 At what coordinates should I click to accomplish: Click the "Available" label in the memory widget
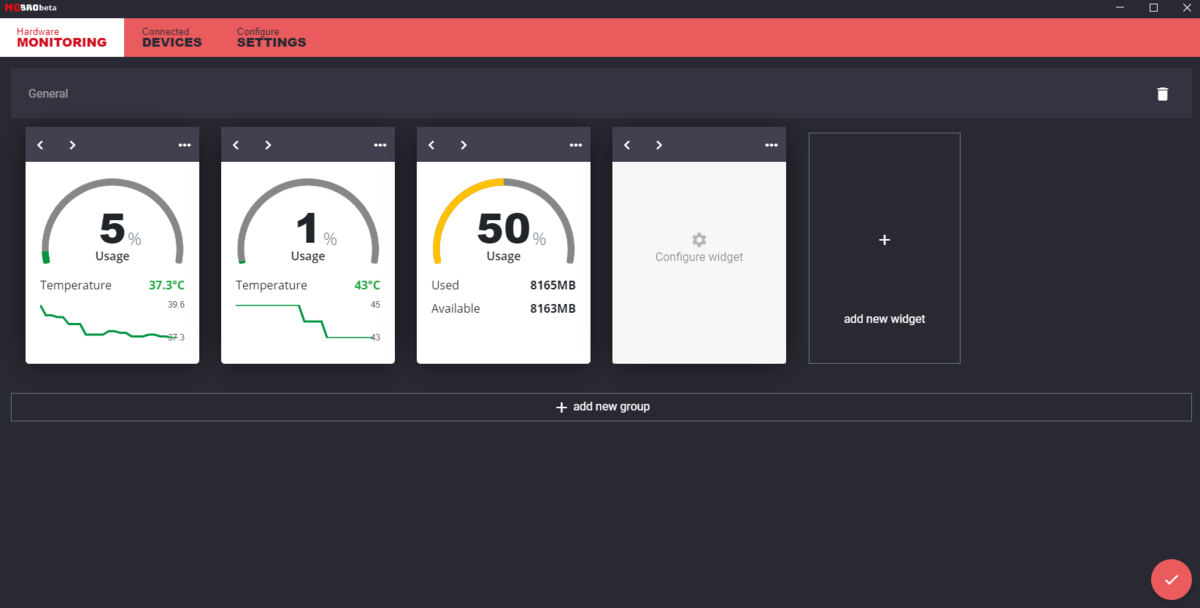point(456,309)
